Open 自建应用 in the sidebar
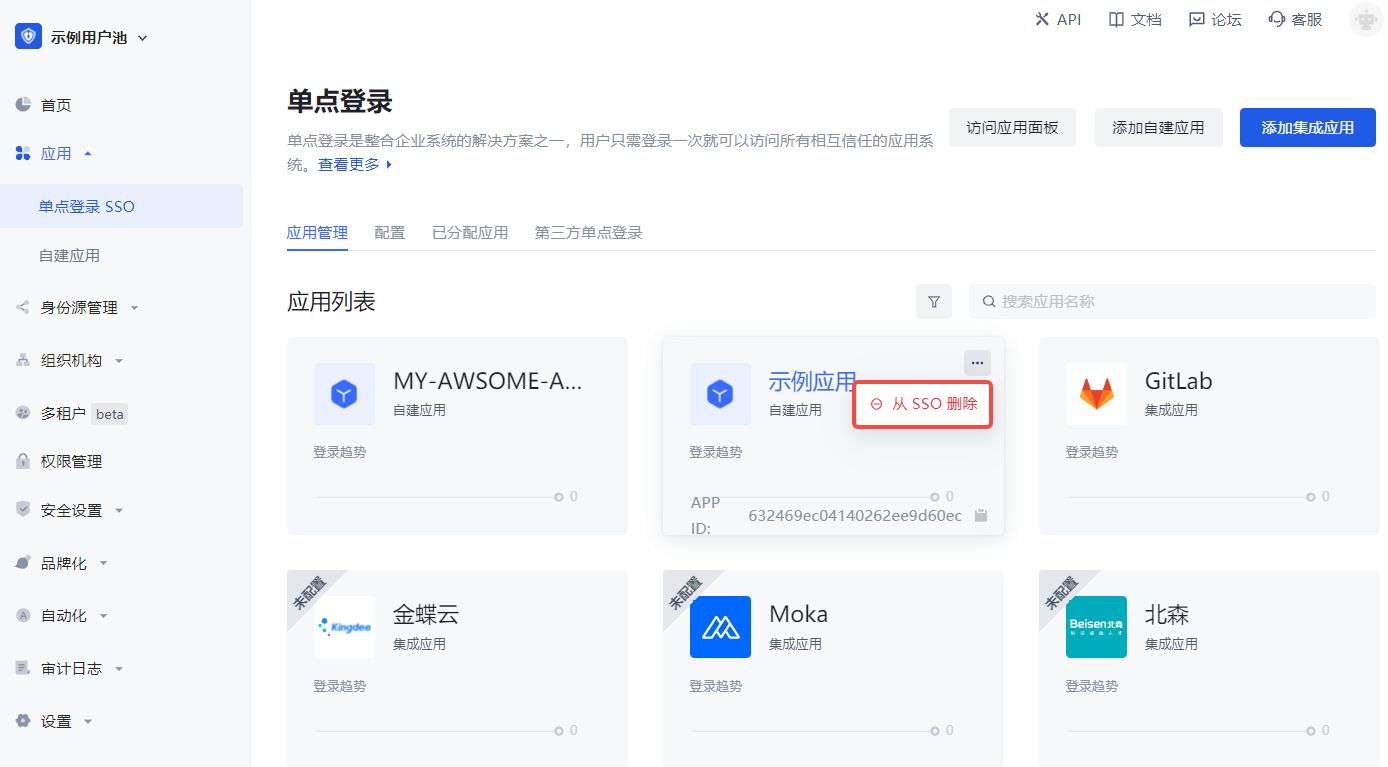The height and width of the screenshot is (767, 1388). coord(69,255)
